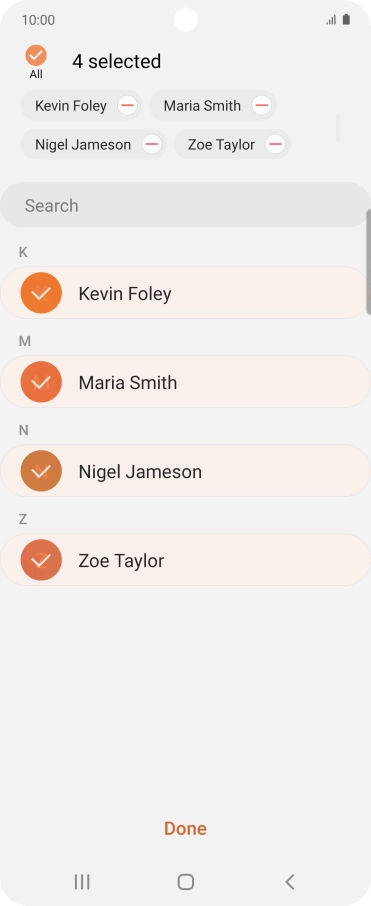Deselect Nigel Jameson's checkmark circle

point(41,471)
